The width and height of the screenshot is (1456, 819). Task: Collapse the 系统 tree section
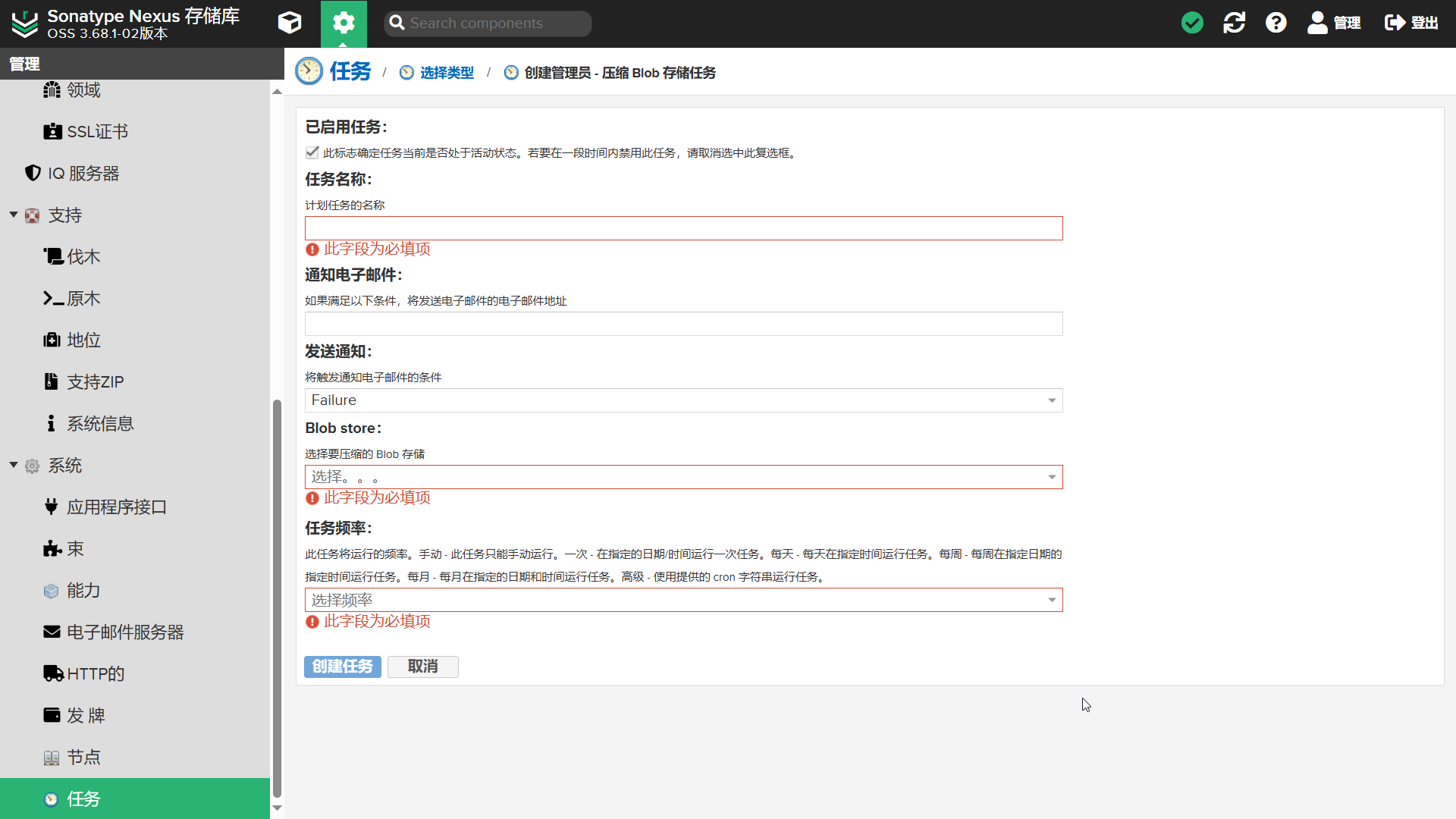pyautogui.click(x=14, y=466)
